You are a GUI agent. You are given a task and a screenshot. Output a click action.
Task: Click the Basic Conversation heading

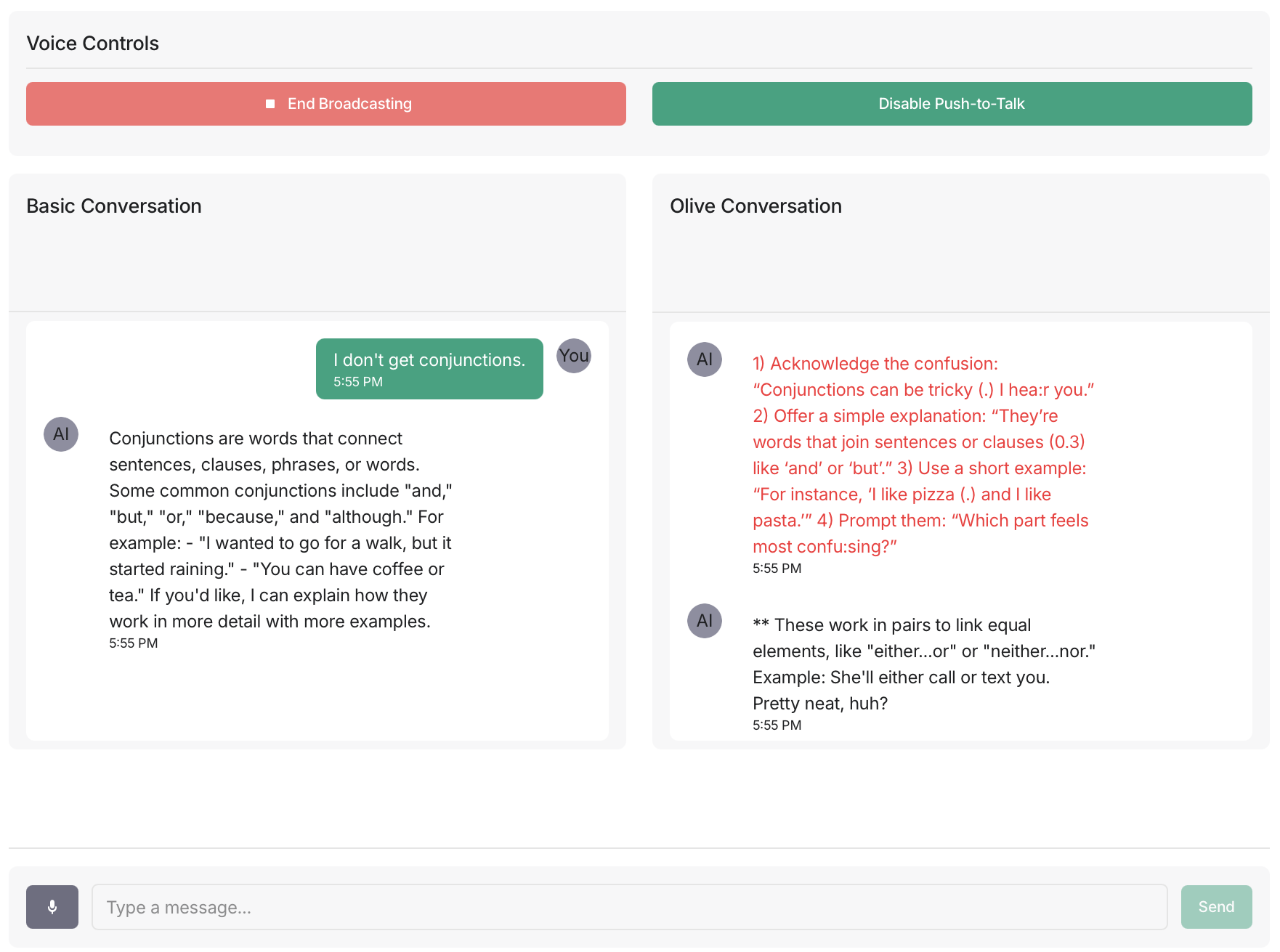pos(114,206)
